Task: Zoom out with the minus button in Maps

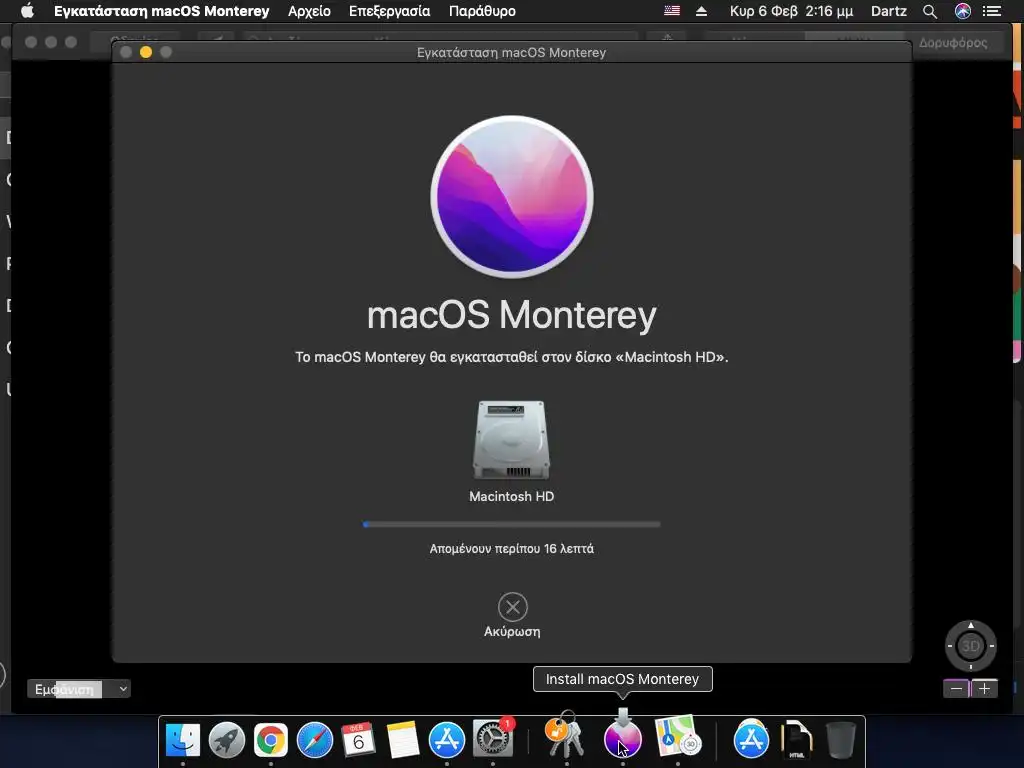Action: point(956,688)
